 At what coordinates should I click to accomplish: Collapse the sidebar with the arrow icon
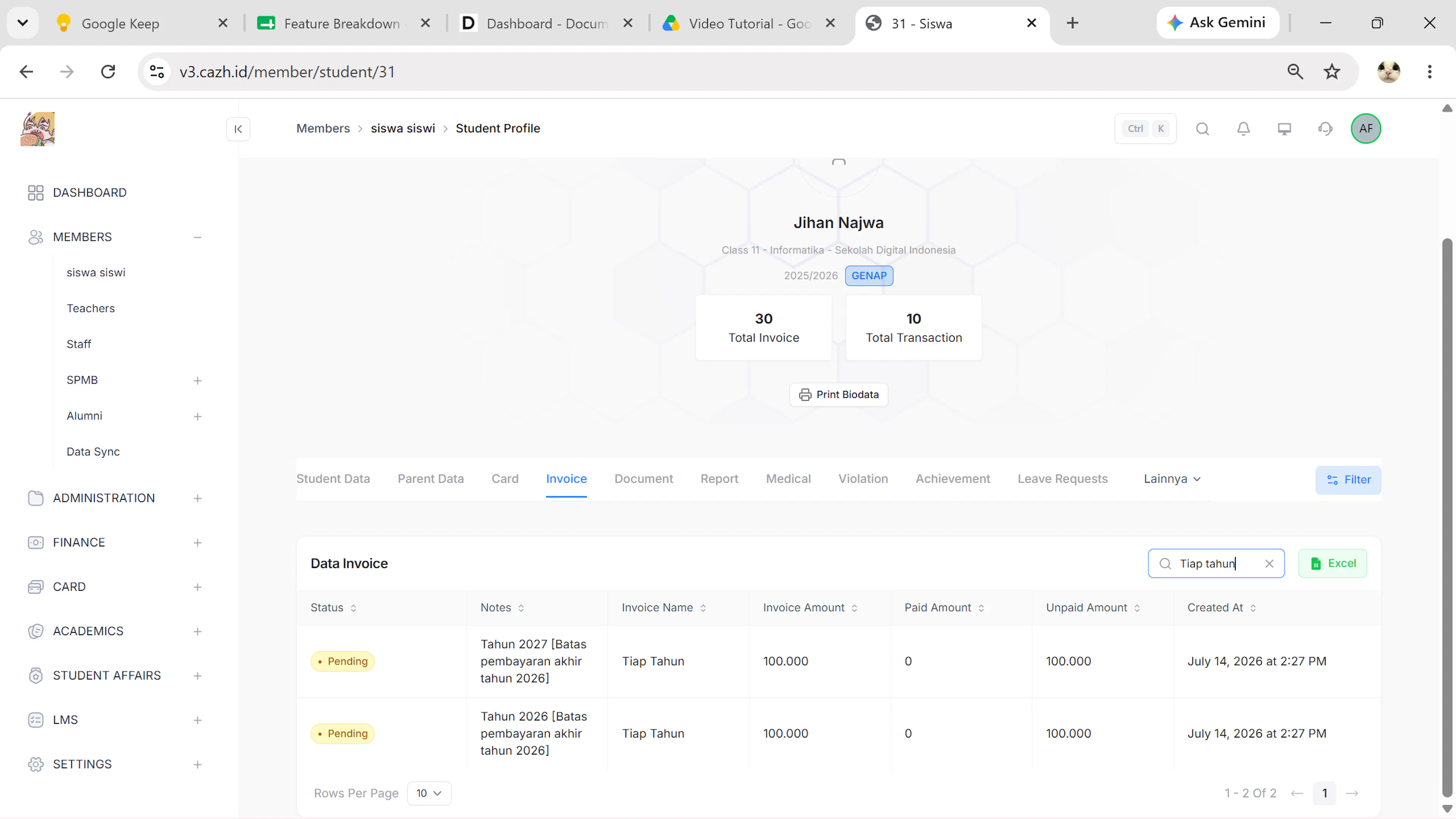tap(238, 129)
